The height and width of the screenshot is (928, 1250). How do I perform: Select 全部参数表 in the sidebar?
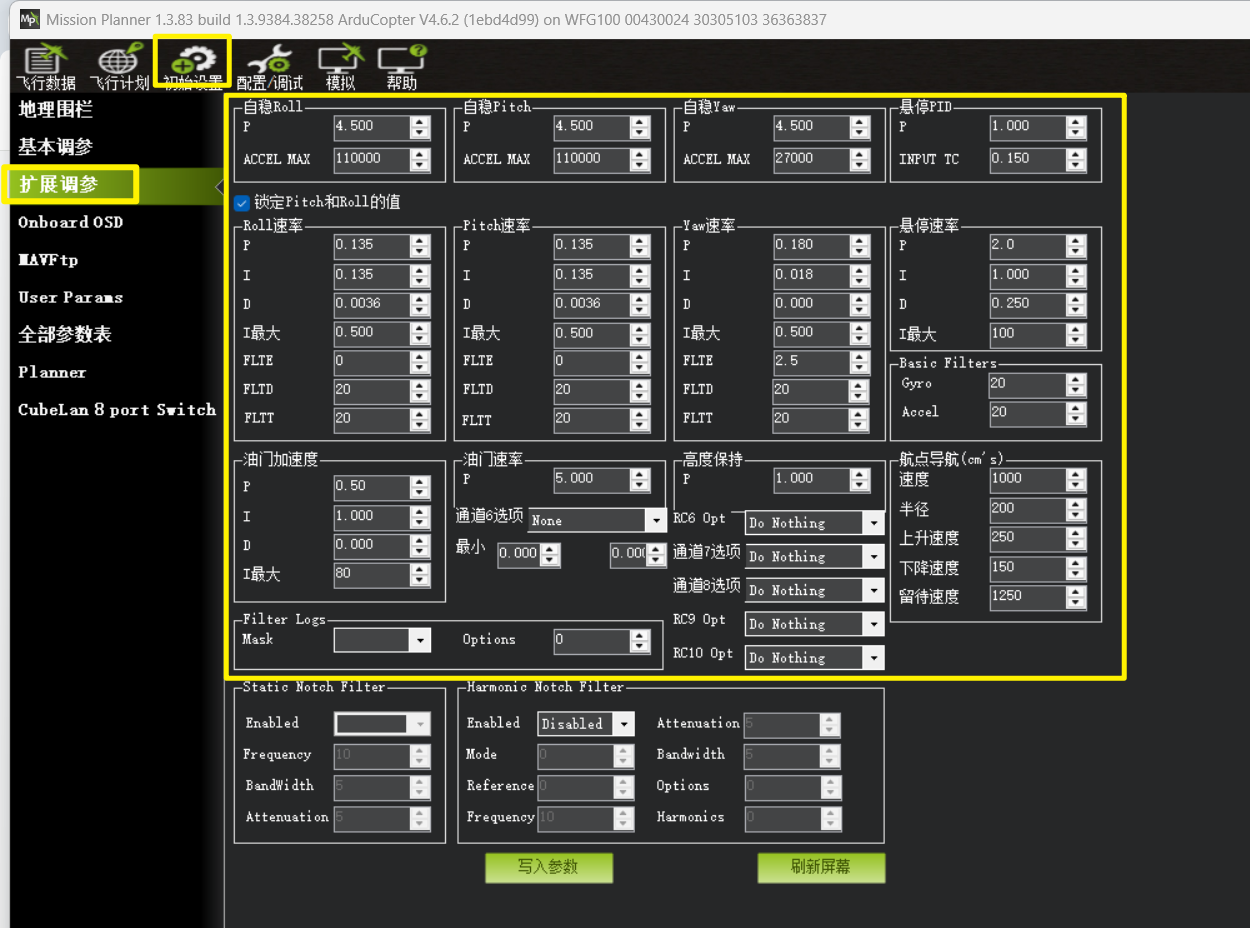pos(65,335)
